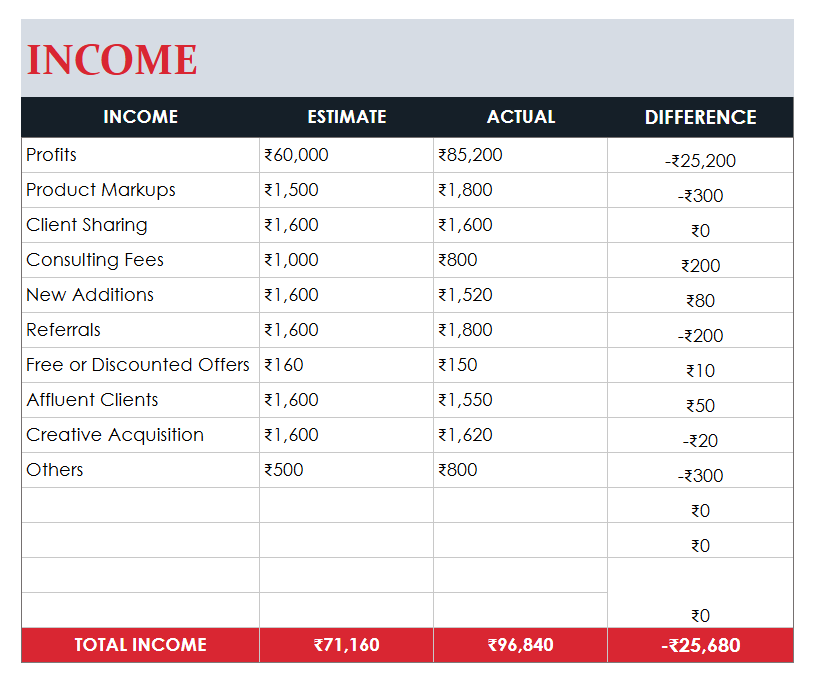Click the INCOME title heading

(x=112, y=60)
